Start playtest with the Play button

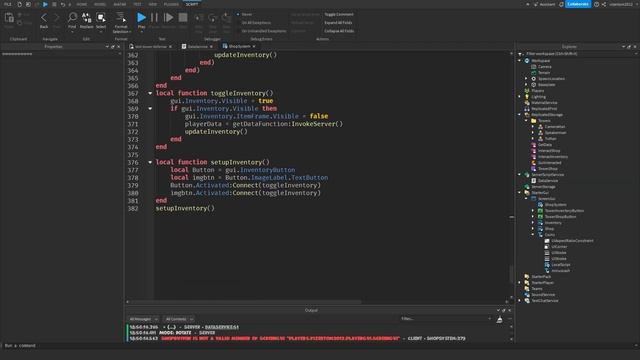[141, 18]
